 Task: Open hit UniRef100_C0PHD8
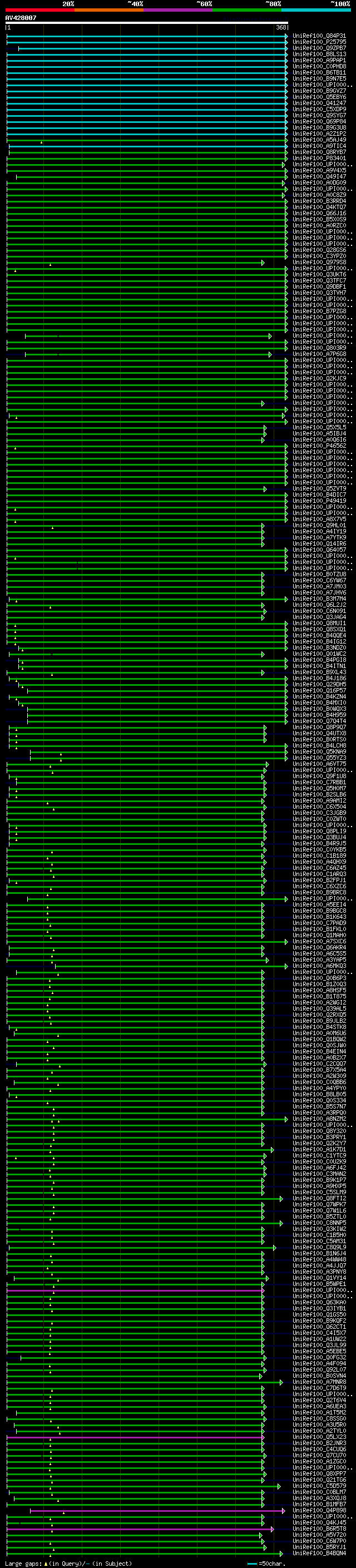click(x=319, y=66)
